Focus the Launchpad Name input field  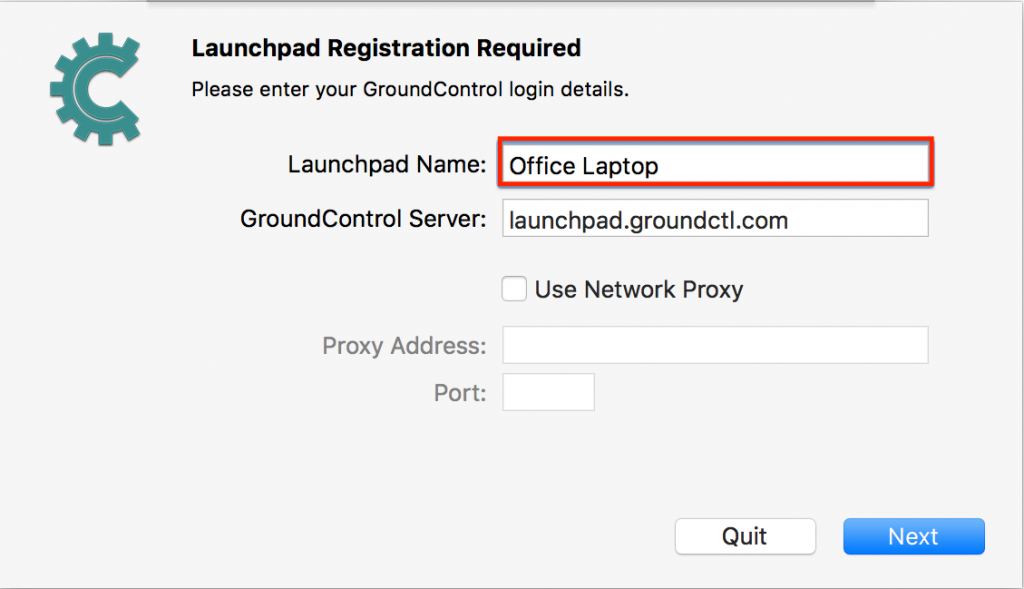coord(716,163)
